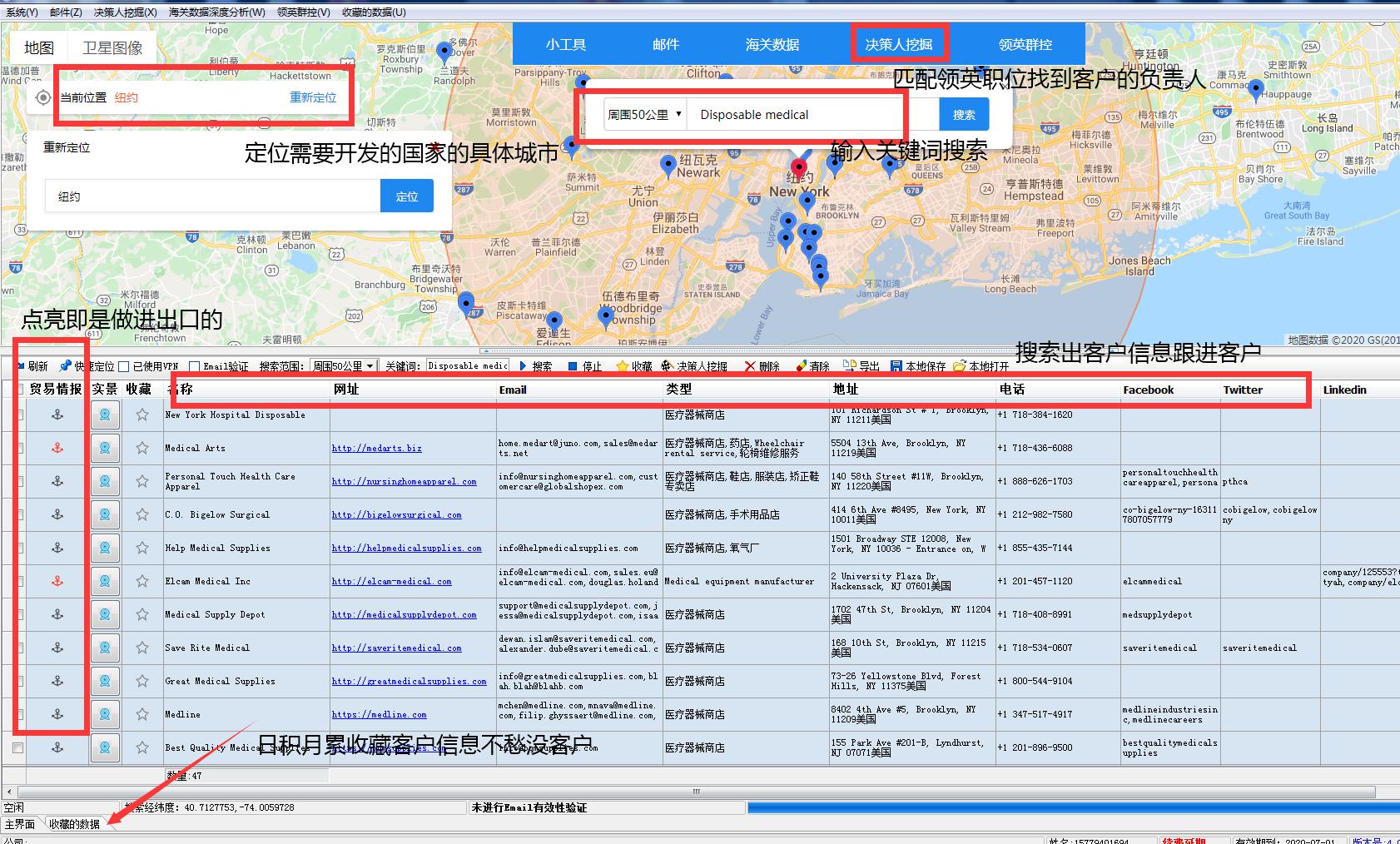The width and height of the screenshot is (1400, 844).
Task: Click the 本地保存 save icon
Action: pyautogui.click(x=896, y=365)
